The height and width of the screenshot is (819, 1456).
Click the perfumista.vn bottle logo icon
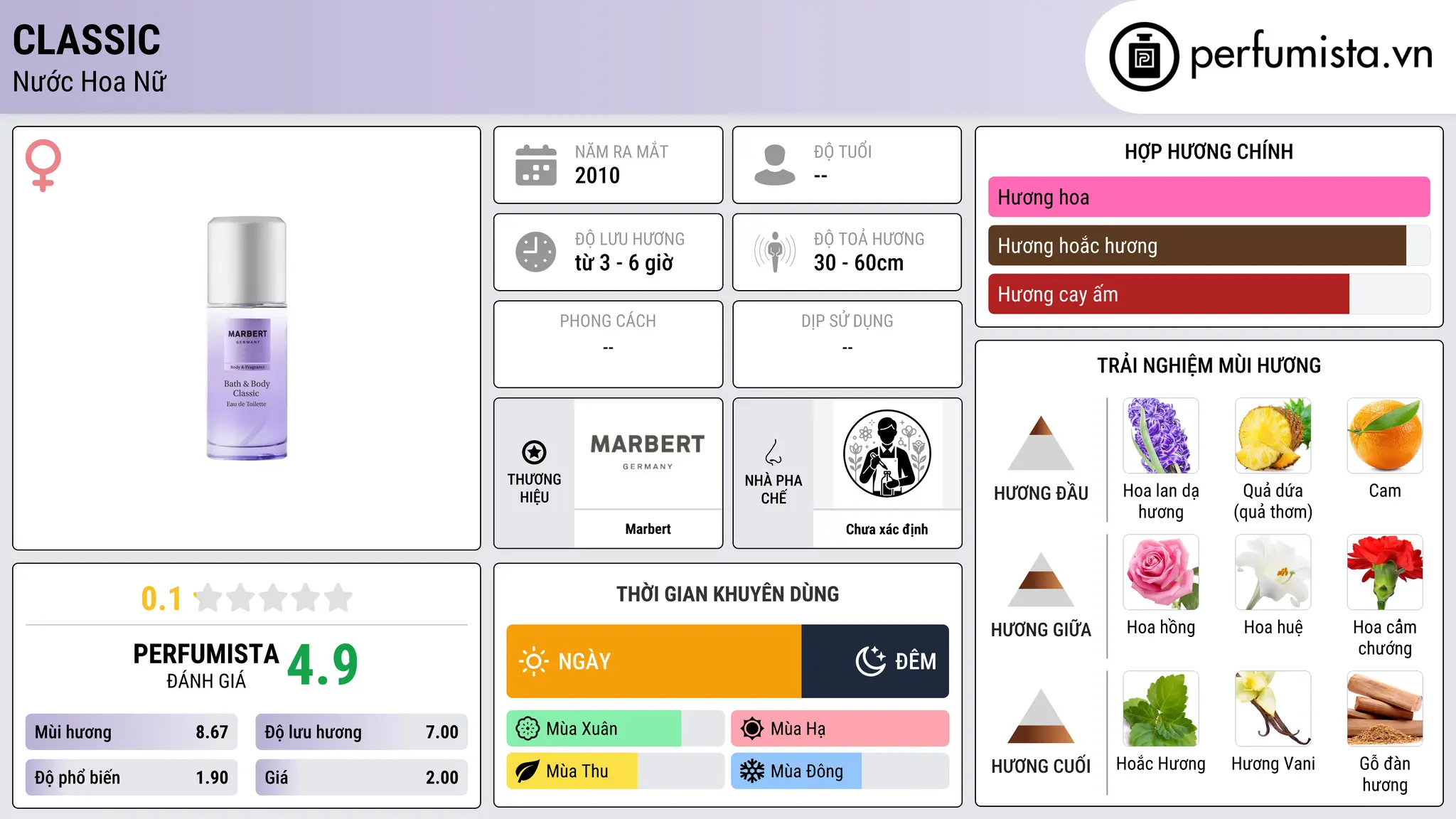1144,57
